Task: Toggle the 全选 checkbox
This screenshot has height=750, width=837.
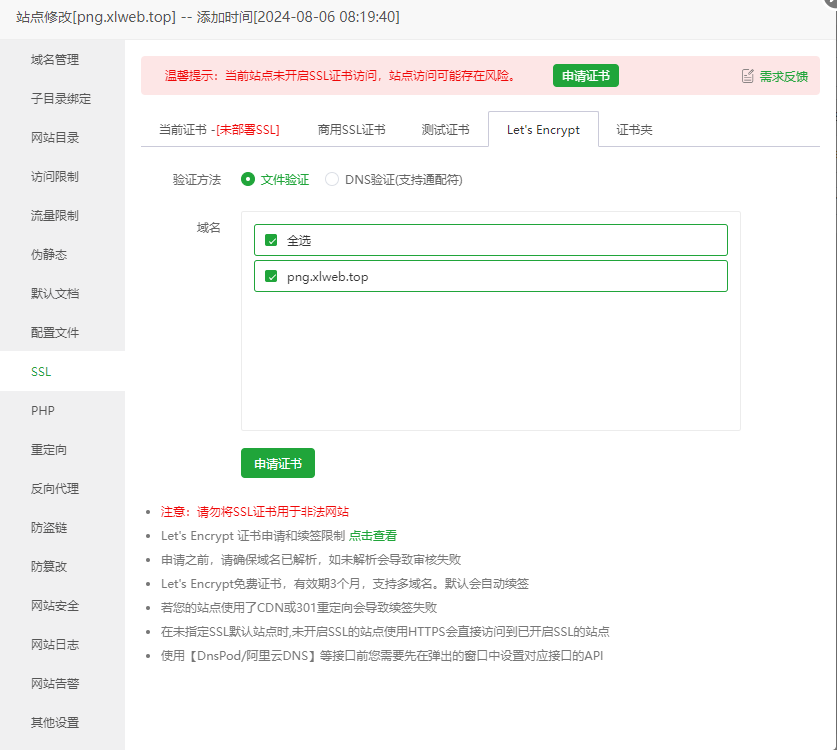Action: (x=271, y=240)
